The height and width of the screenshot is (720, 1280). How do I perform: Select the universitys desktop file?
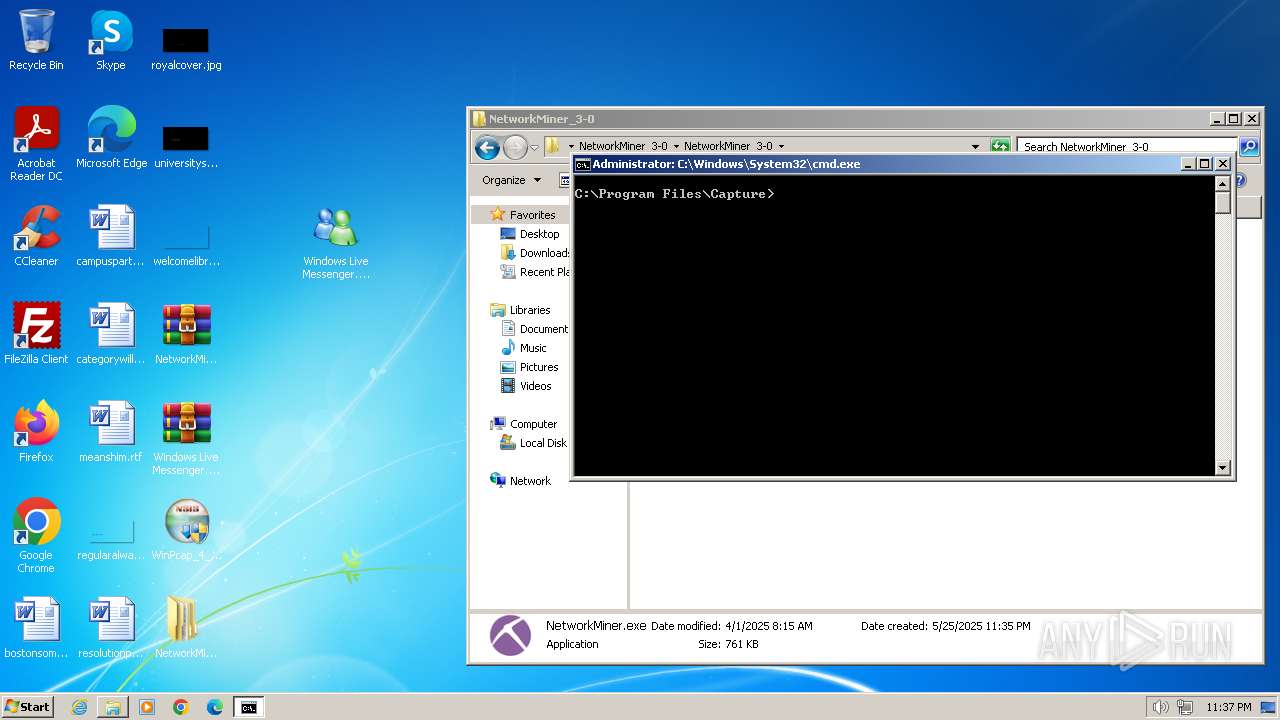point(186,147)
